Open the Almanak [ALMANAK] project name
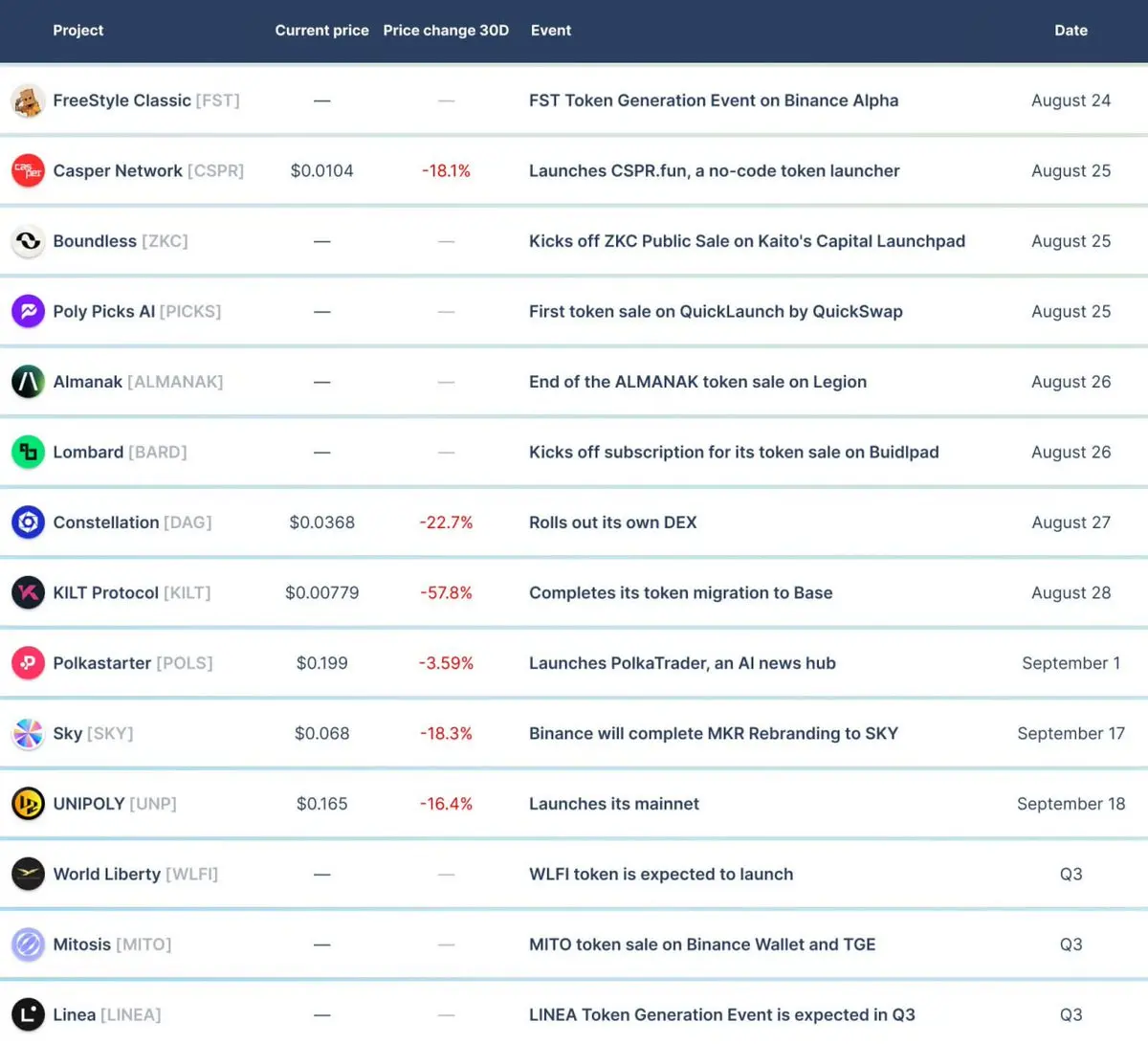This screenshot has width=1148, height=1044. pyautogui.click(x=138, y=382)
